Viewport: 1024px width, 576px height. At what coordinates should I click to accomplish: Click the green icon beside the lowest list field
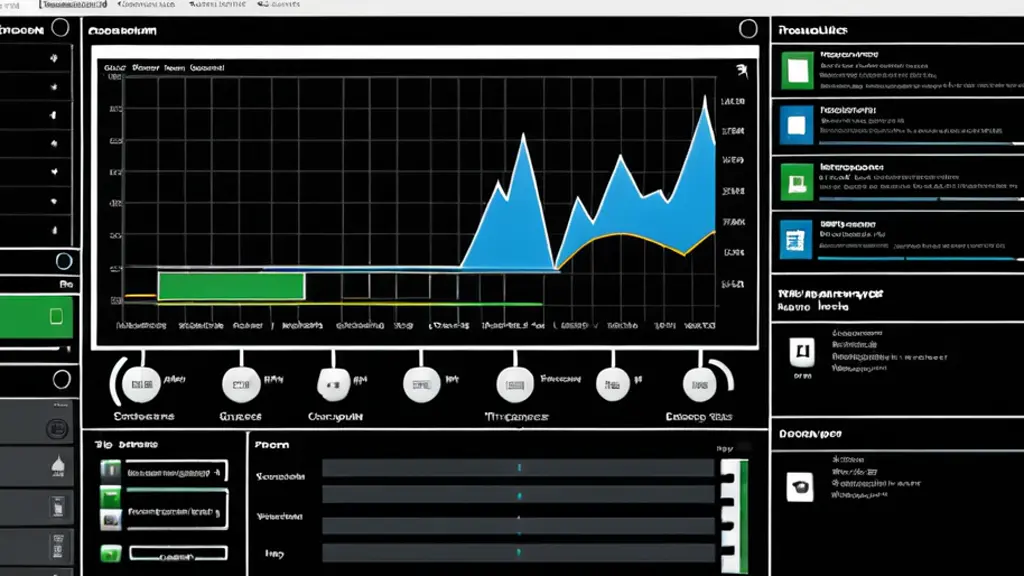tap(111, 554)
